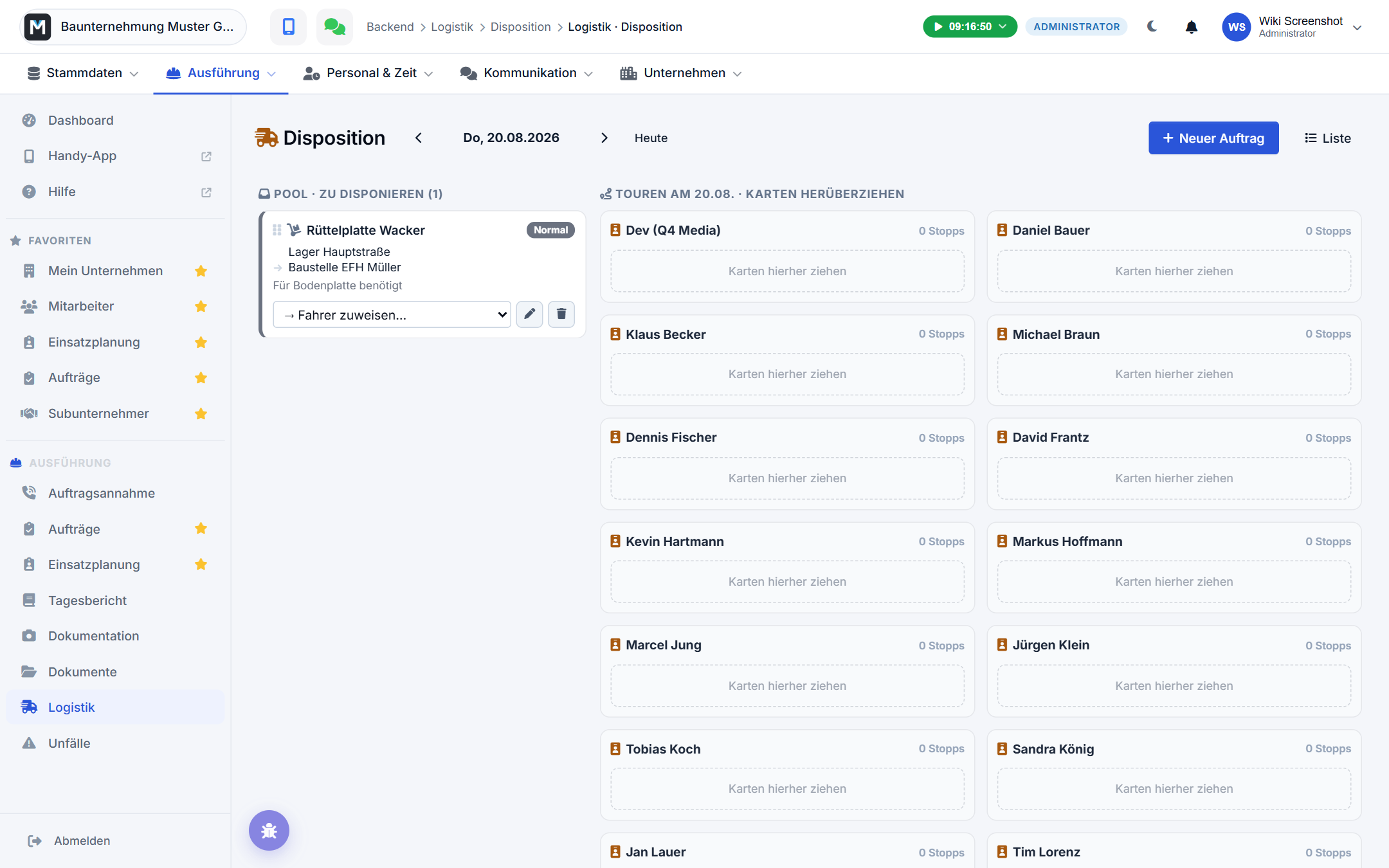
Task: Open the mobile phone preview icon
Action: tap(288, 26)
